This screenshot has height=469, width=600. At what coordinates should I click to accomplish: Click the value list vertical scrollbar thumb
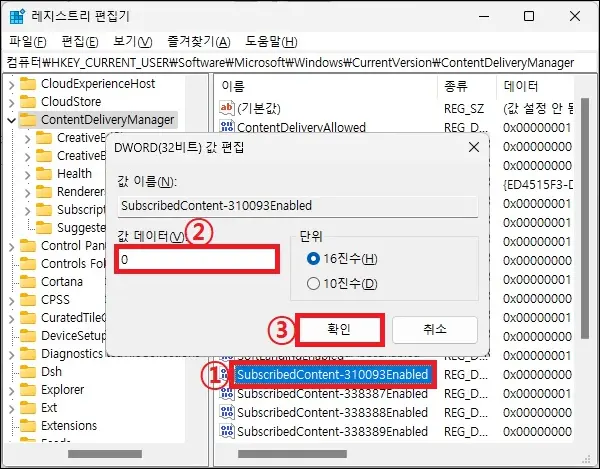(x=585, y=218)
